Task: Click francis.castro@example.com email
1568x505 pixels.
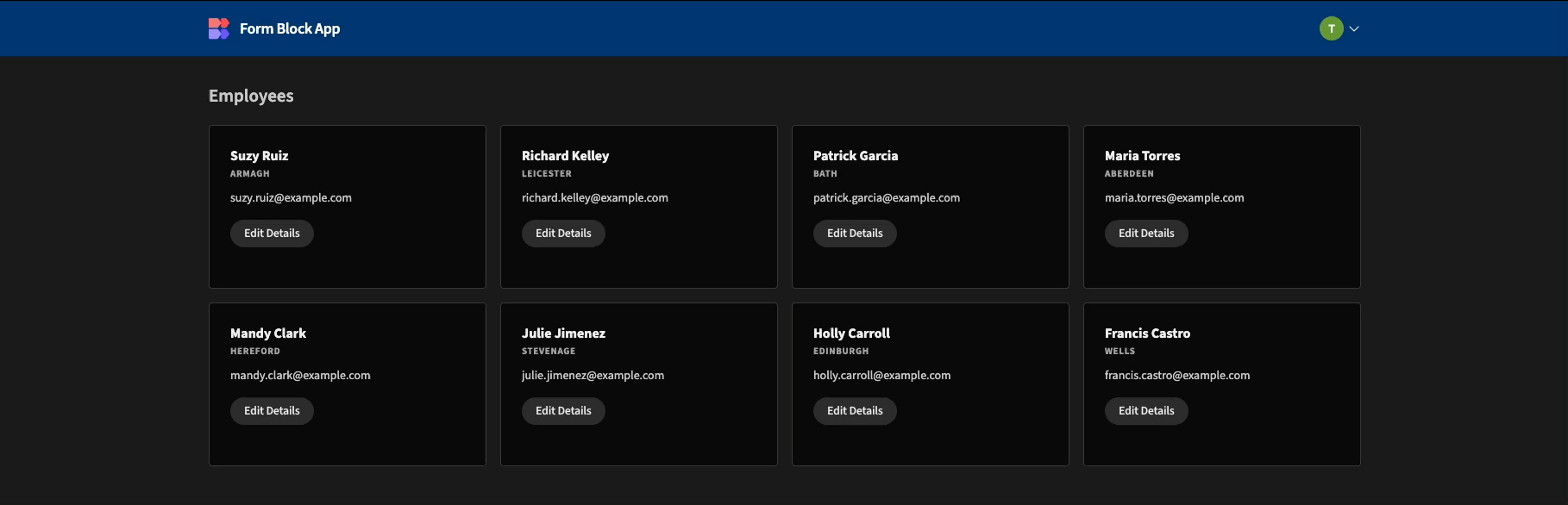Action: [1177, 376]
